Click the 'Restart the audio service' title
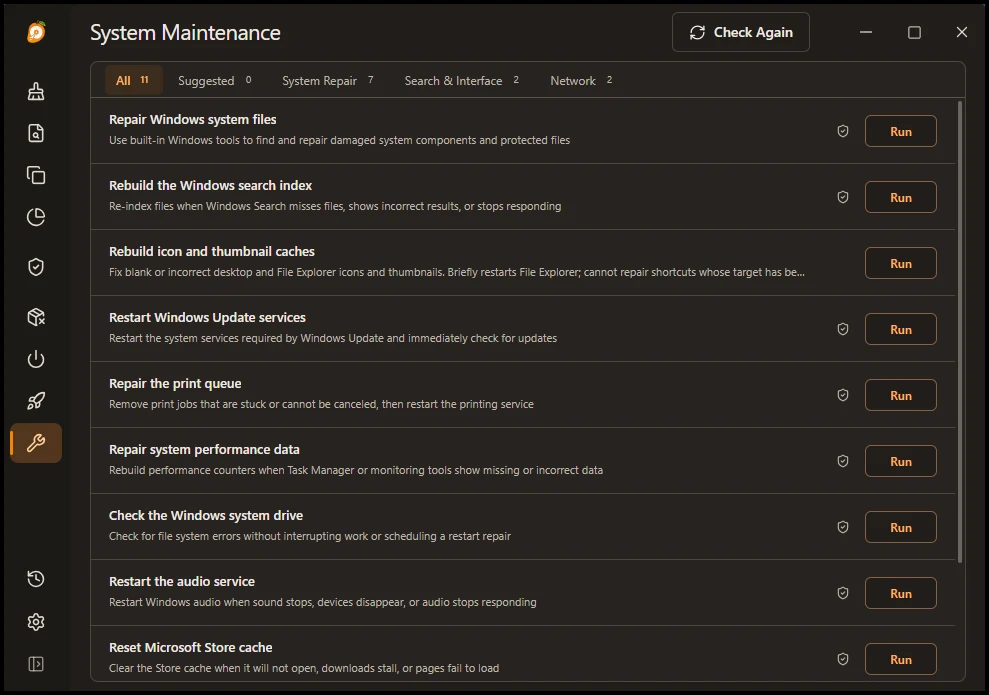Viewport: 989px width, 695px height. click(x=182, y=581)
